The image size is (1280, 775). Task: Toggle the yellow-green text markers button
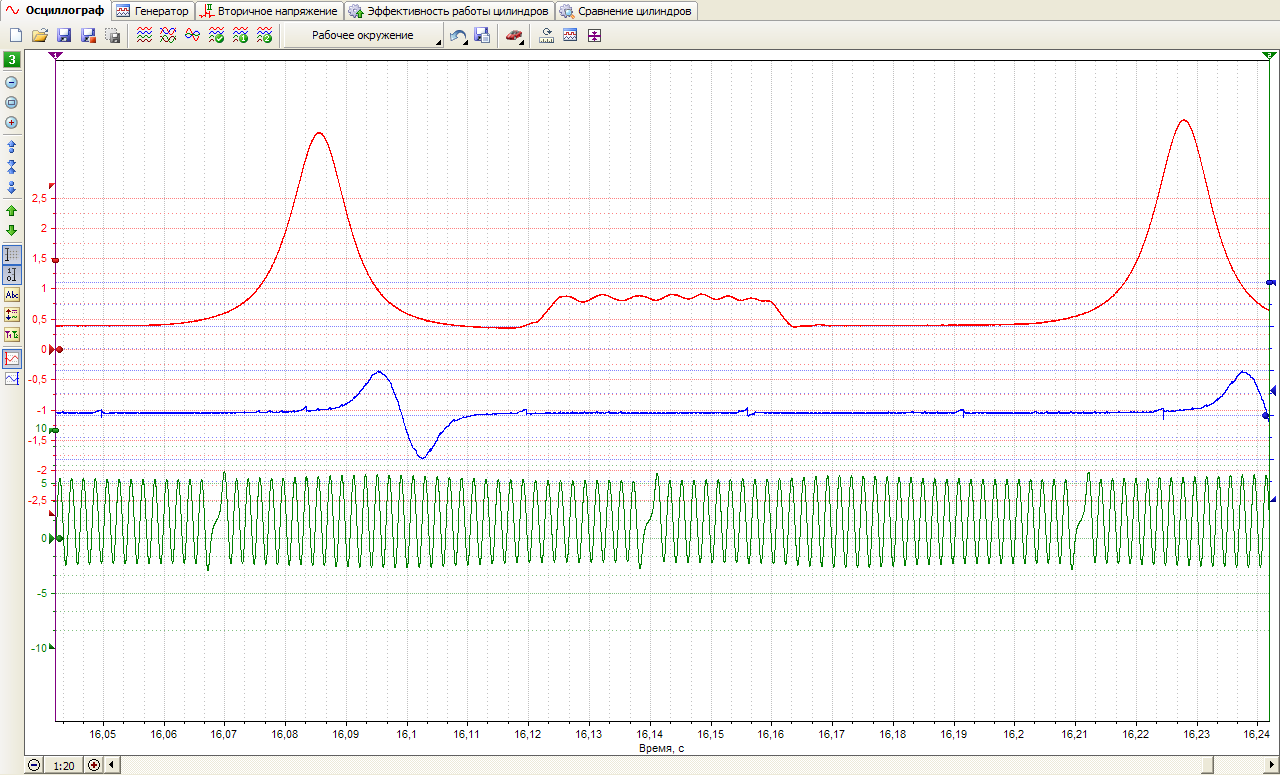point(12,335)
